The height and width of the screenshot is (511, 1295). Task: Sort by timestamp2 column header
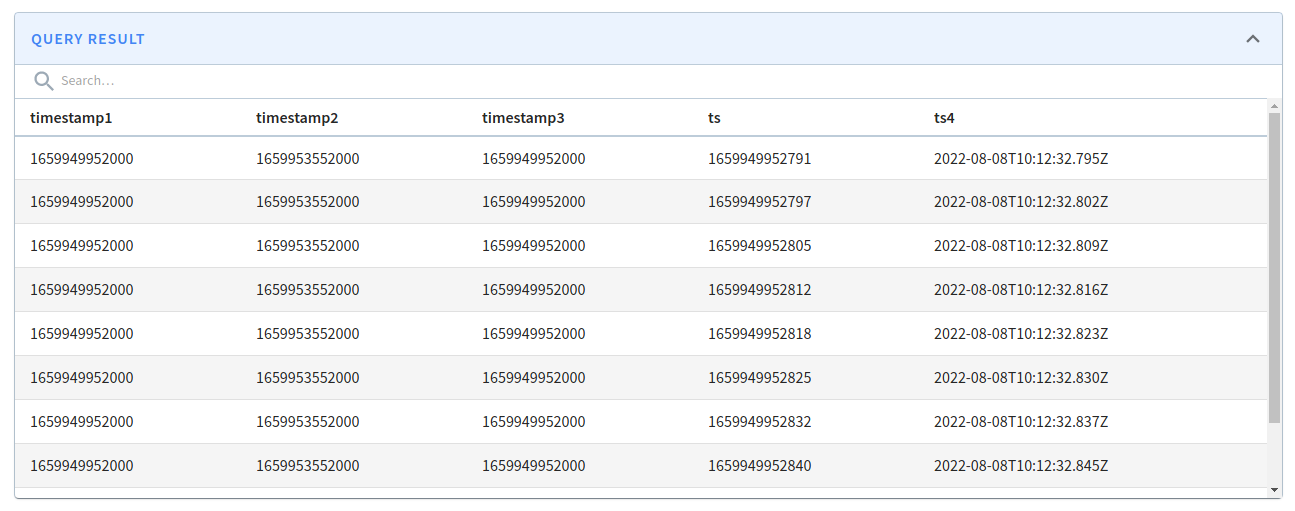click(x=297, y=118)
